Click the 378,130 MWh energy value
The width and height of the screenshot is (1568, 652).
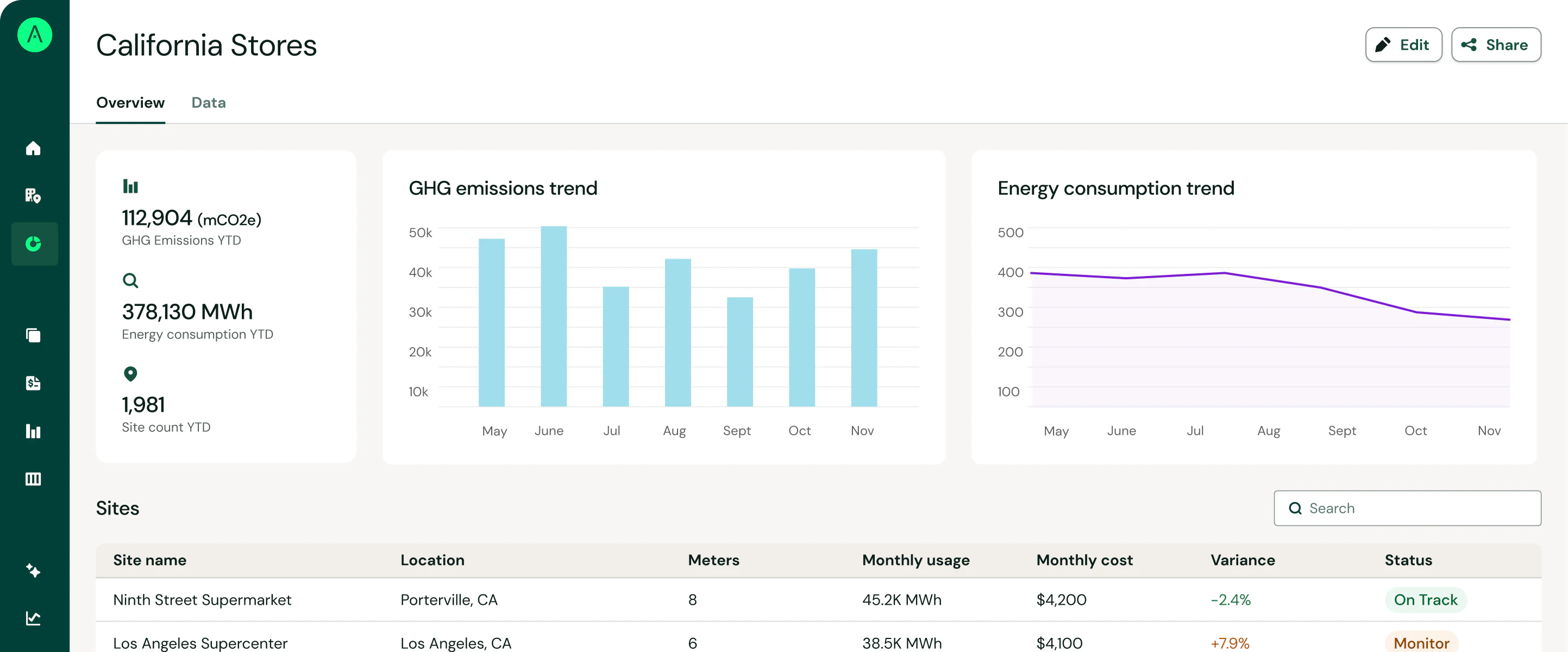click(187, 312)
